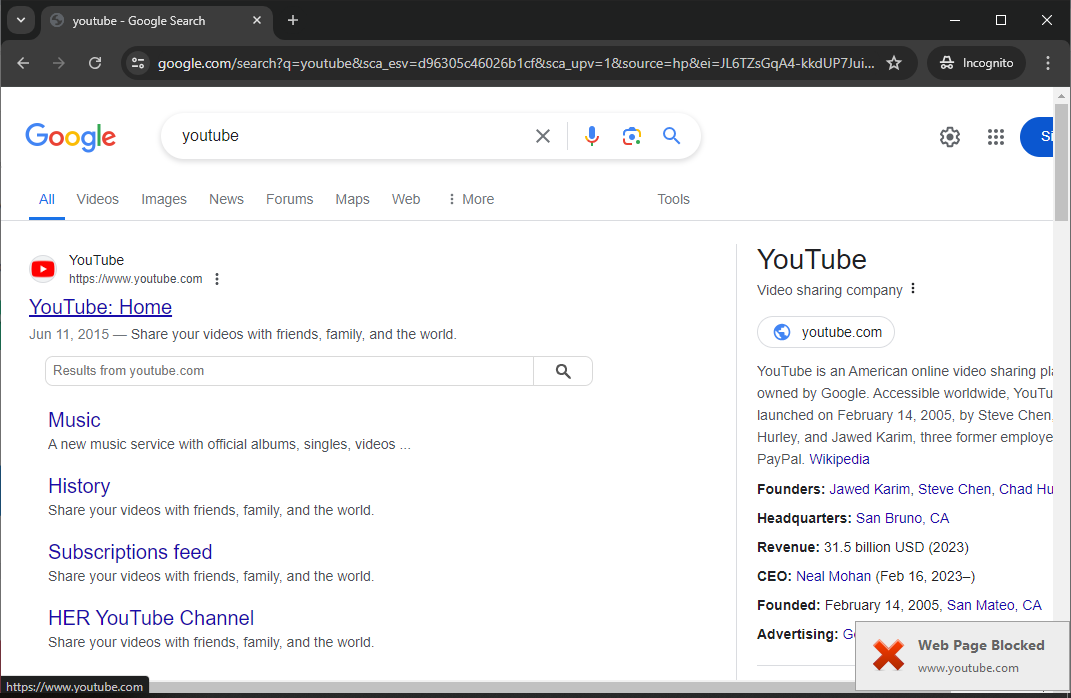Open San Bruno, CA headquarters link

coord(902,518)
